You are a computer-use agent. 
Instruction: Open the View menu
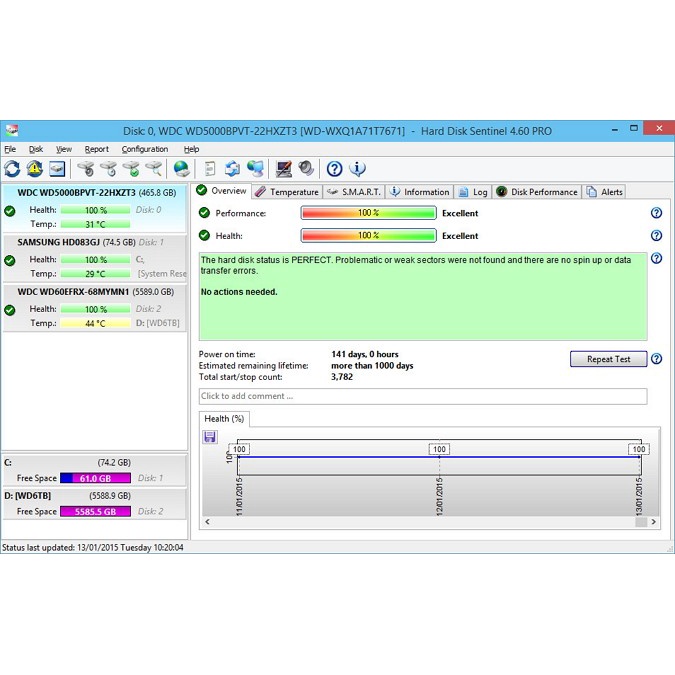click(64, 149)
